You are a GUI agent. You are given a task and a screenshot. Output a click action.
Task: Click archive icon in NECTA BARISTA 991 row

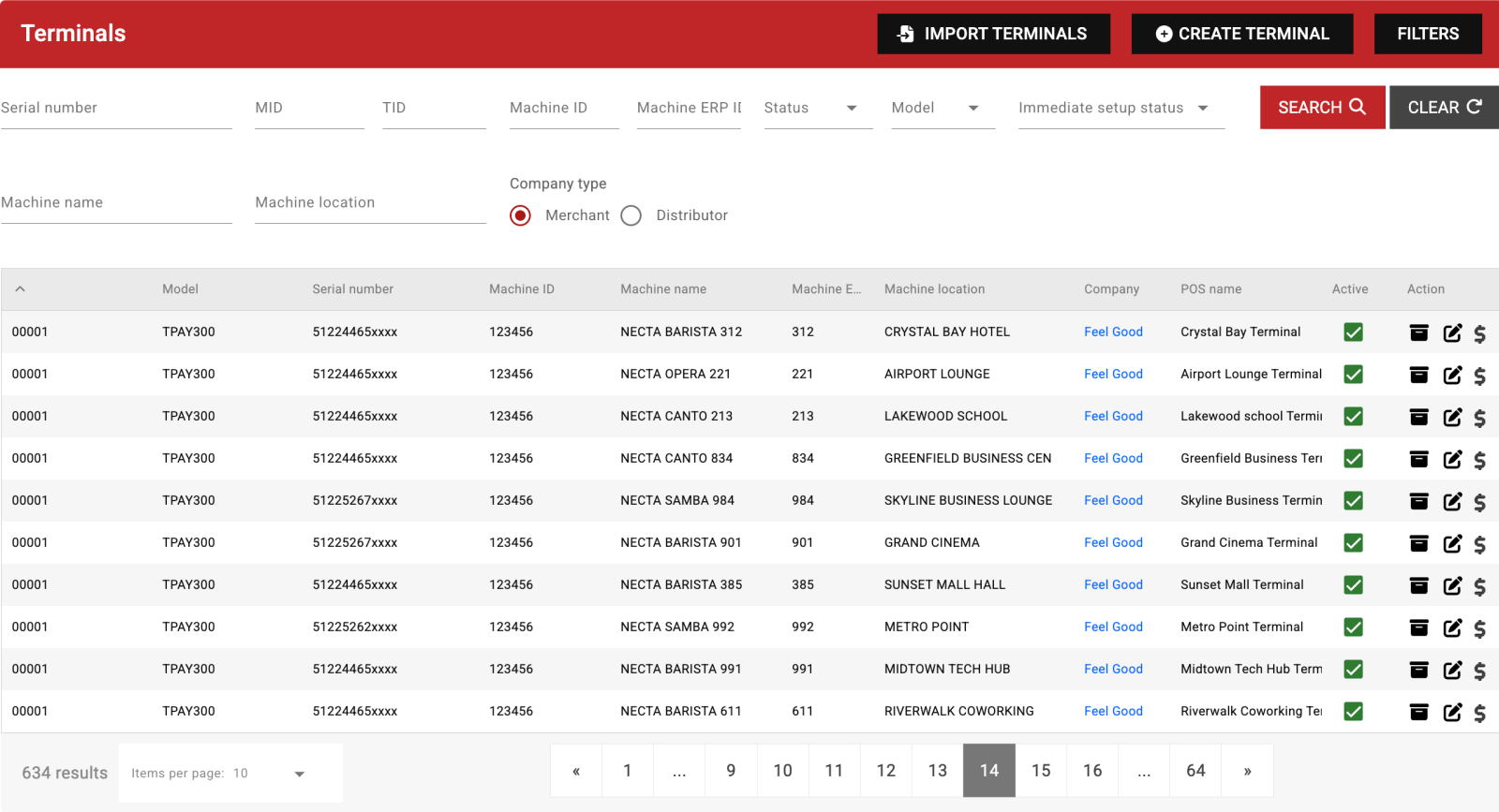tap(1419, 670)
